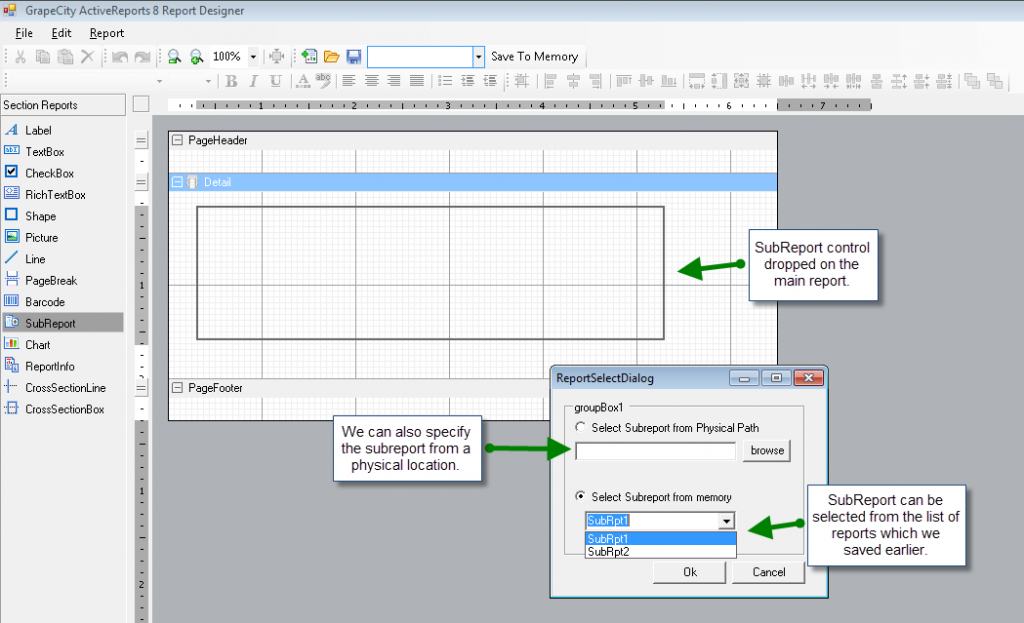This screenshot has height=623, width=1024.
Task: Open the zoom percentage dropdown
Action: (253, 57)
